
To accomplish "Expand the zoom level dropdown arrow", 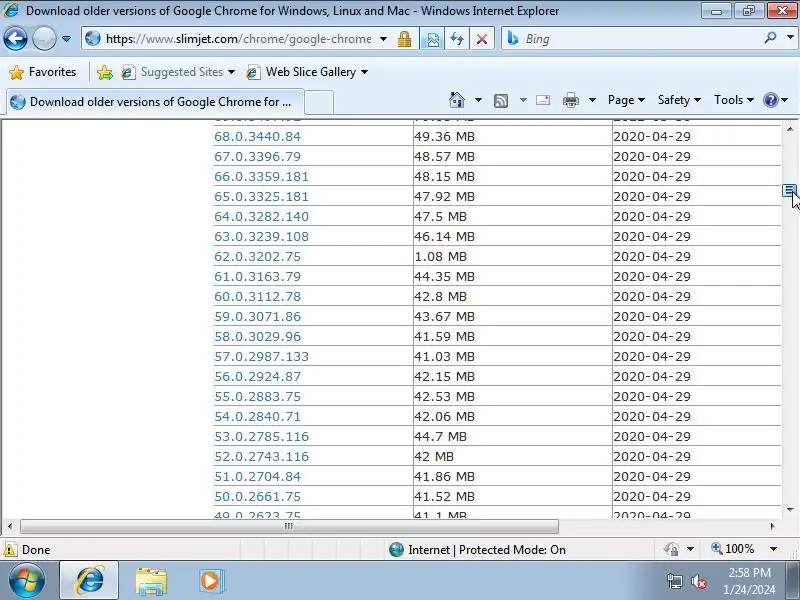I will tap(773, 549).
